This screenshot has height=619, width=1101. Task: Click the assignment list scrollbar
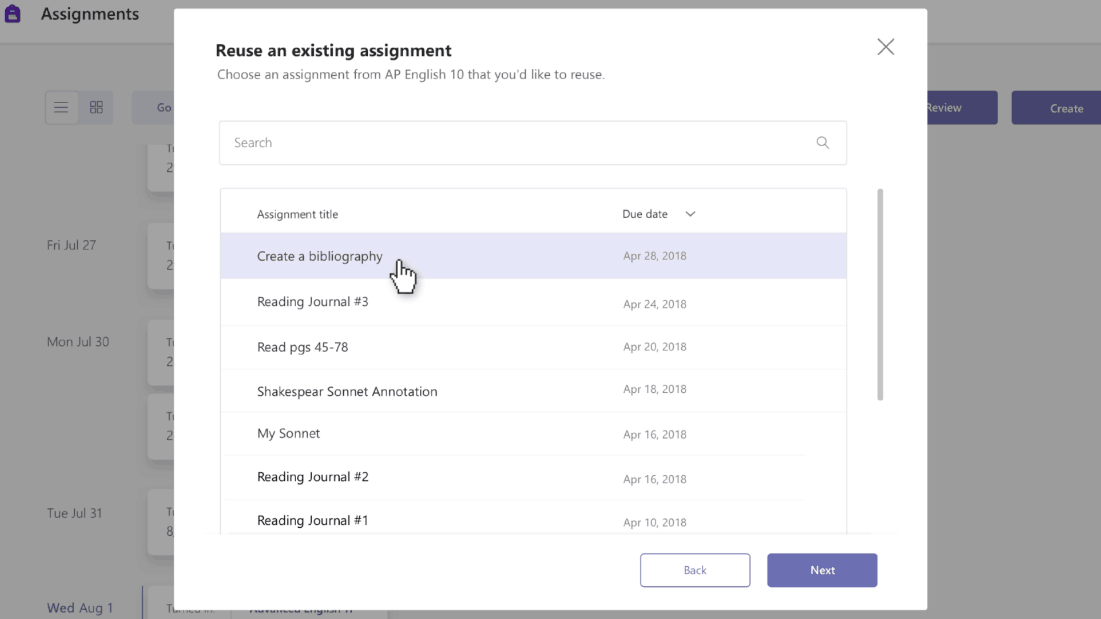(880, 295)
